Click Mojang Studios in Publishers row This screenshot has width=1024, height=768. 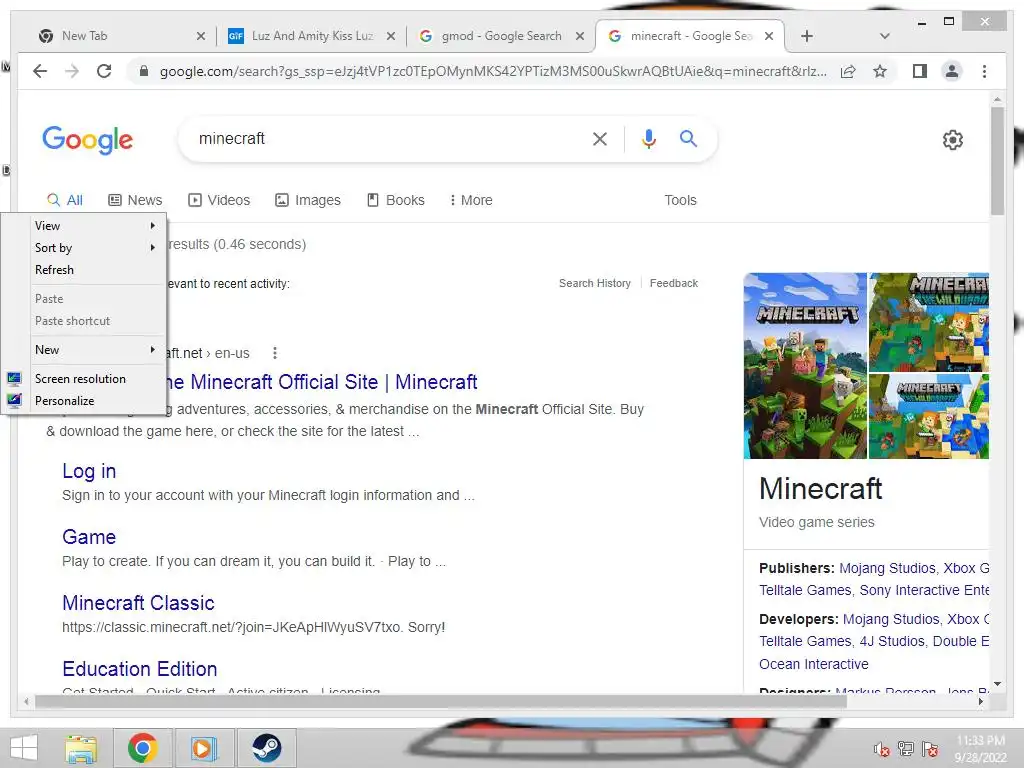[887, 568]
